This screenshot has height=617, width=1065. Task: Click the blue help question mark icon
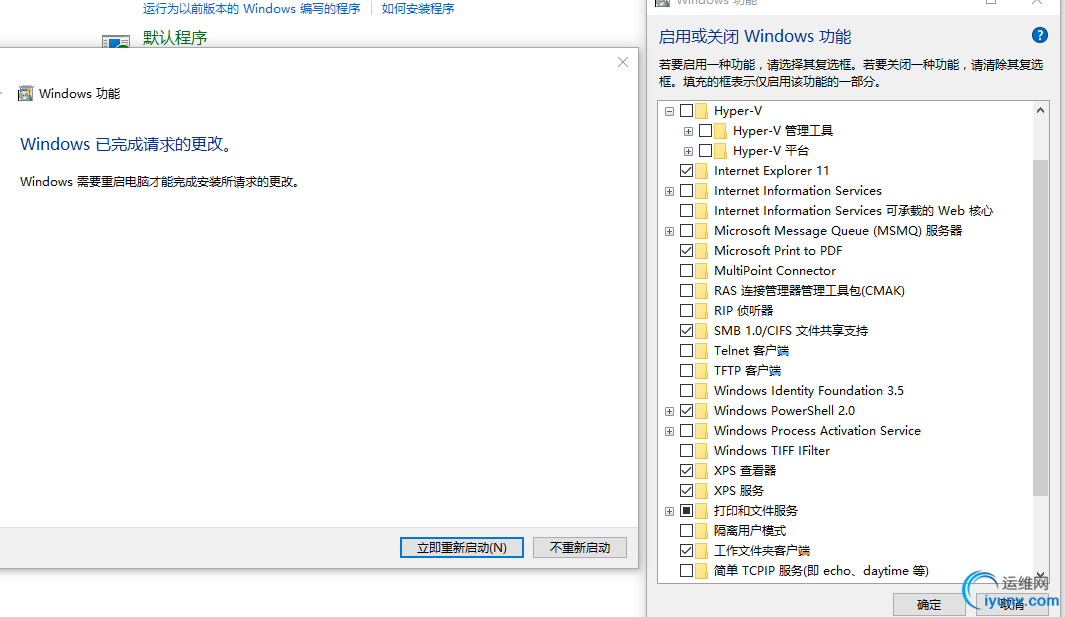tap(1039, 35)
